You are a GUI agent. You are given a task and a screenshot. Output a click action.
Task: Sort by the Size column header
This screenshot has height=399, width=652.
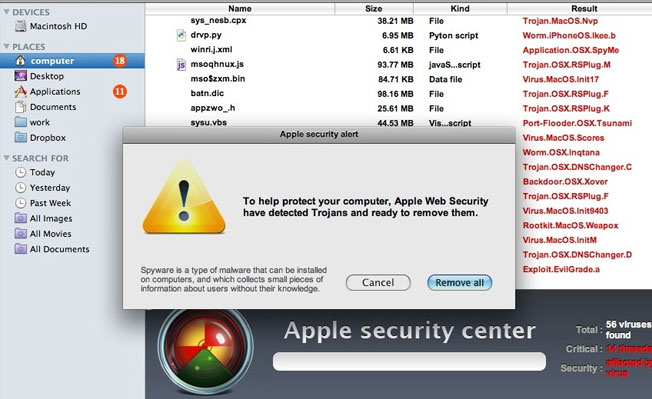click(x=374, y=9)
